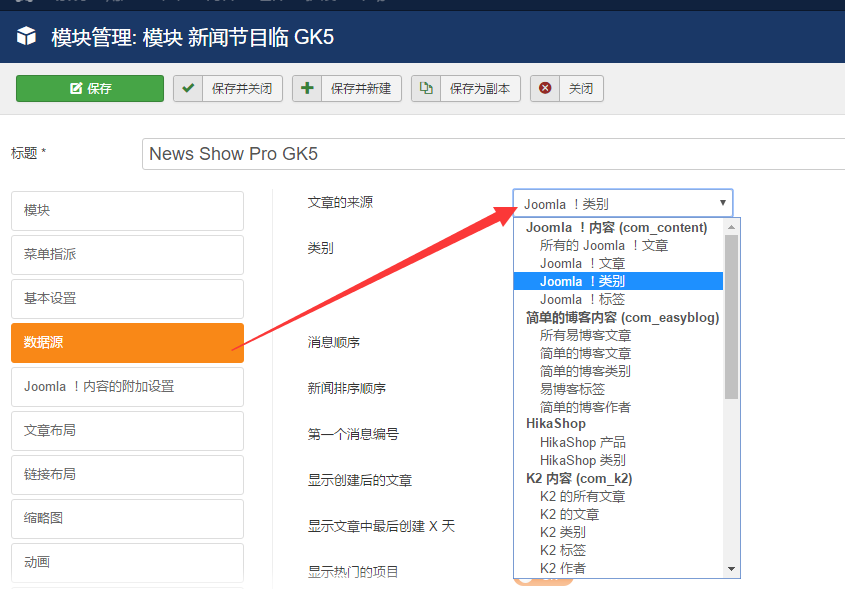Select K2 的文章 option
Viewport: 845px width, 589px height.
coord(618,515)
